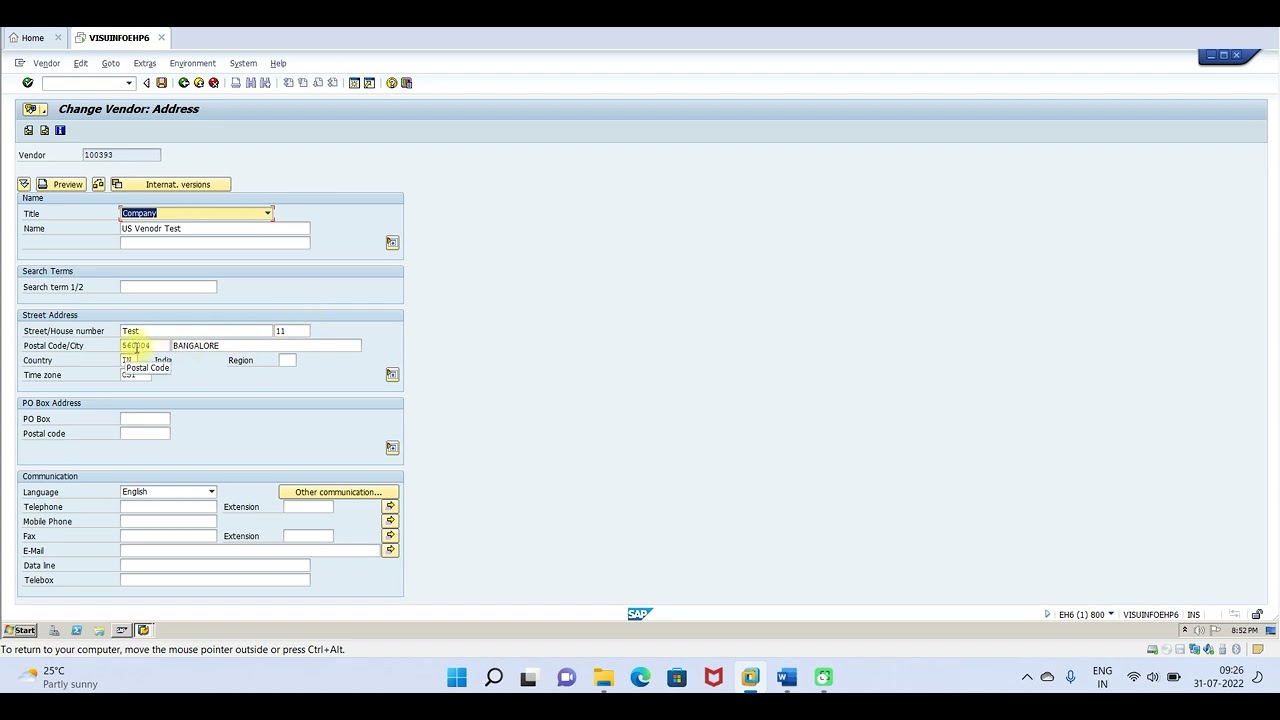Click the Street field containing Test

point(196,331)
